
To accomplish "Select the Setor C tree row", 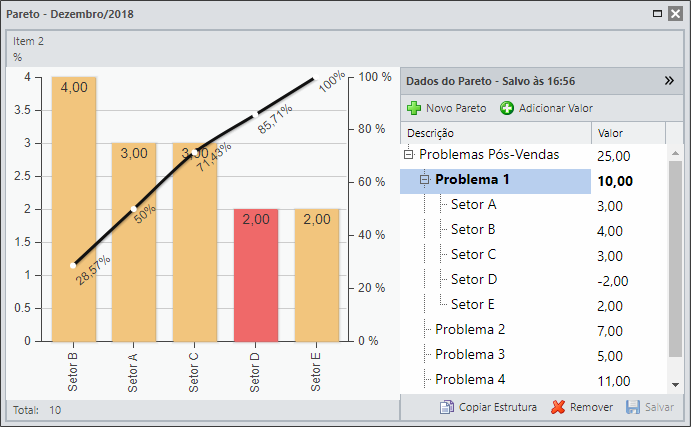I will pyautogui.click(x=533, y=255).
